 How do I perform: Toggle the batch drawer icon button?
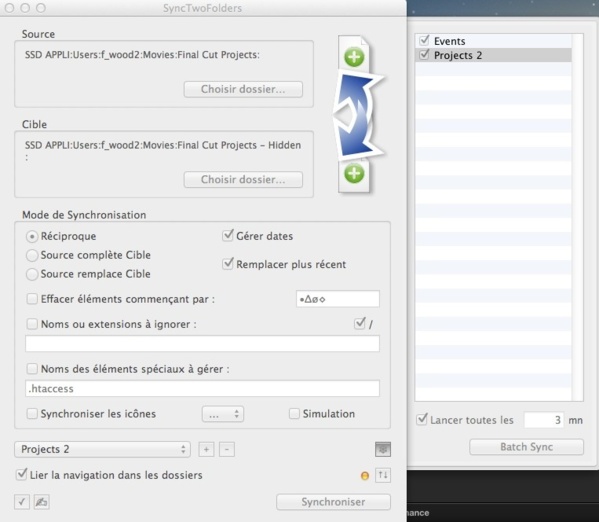coord(383,449)
